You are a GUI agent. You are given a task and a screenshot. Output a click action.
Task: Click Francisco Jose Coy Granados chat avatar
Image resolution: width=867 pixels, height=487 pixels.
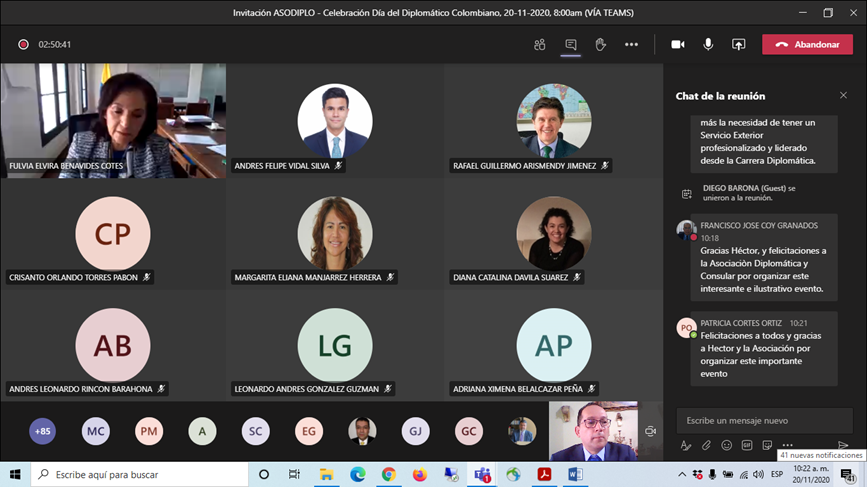[686, 229]
